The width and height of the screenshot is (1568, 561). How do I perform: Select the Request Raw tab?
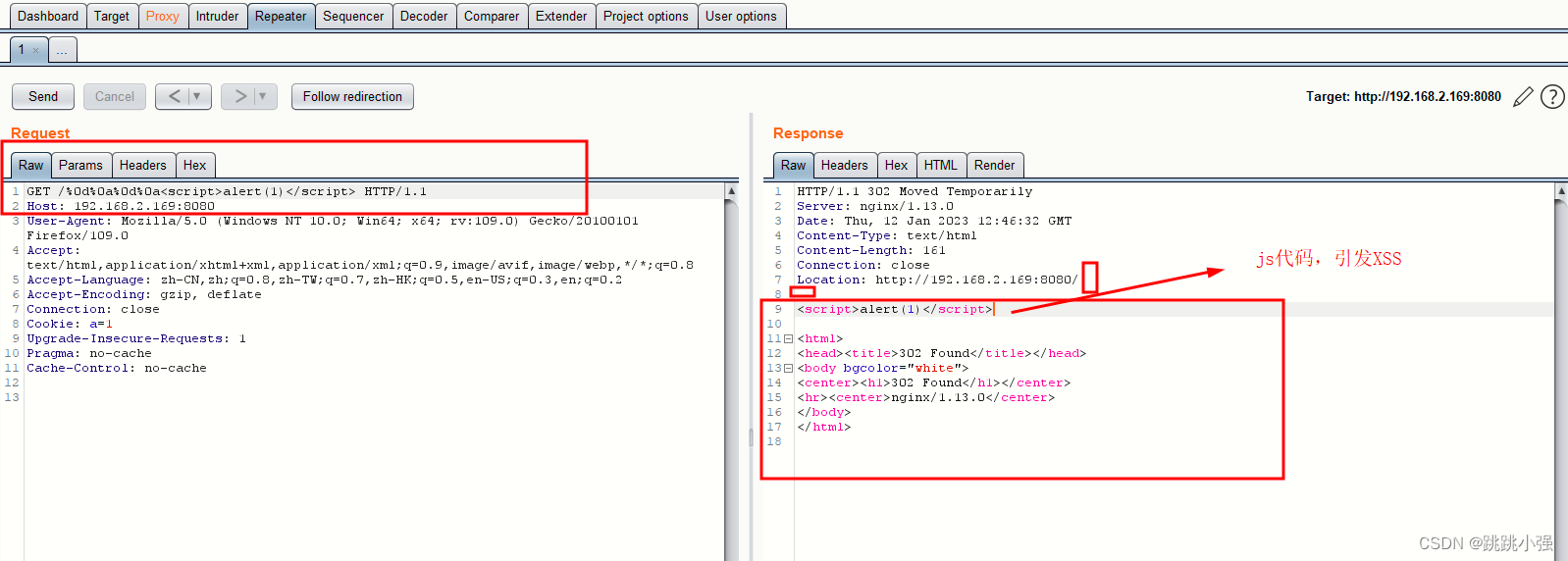(31, 165)
